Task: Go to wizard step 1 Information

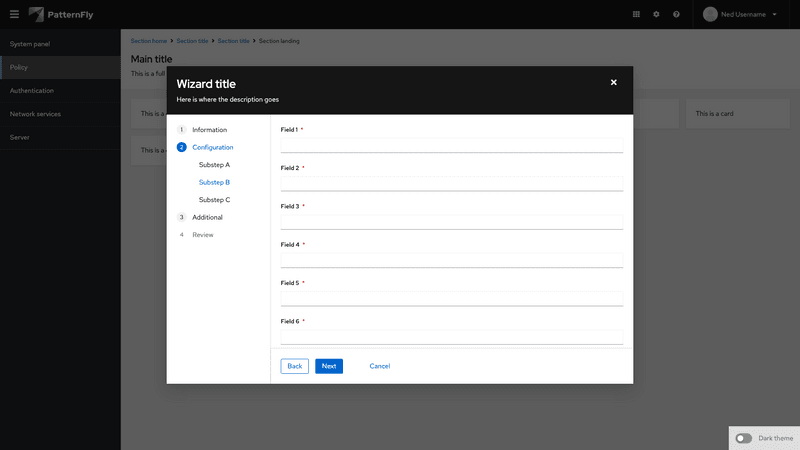Action: click(209, 130)
